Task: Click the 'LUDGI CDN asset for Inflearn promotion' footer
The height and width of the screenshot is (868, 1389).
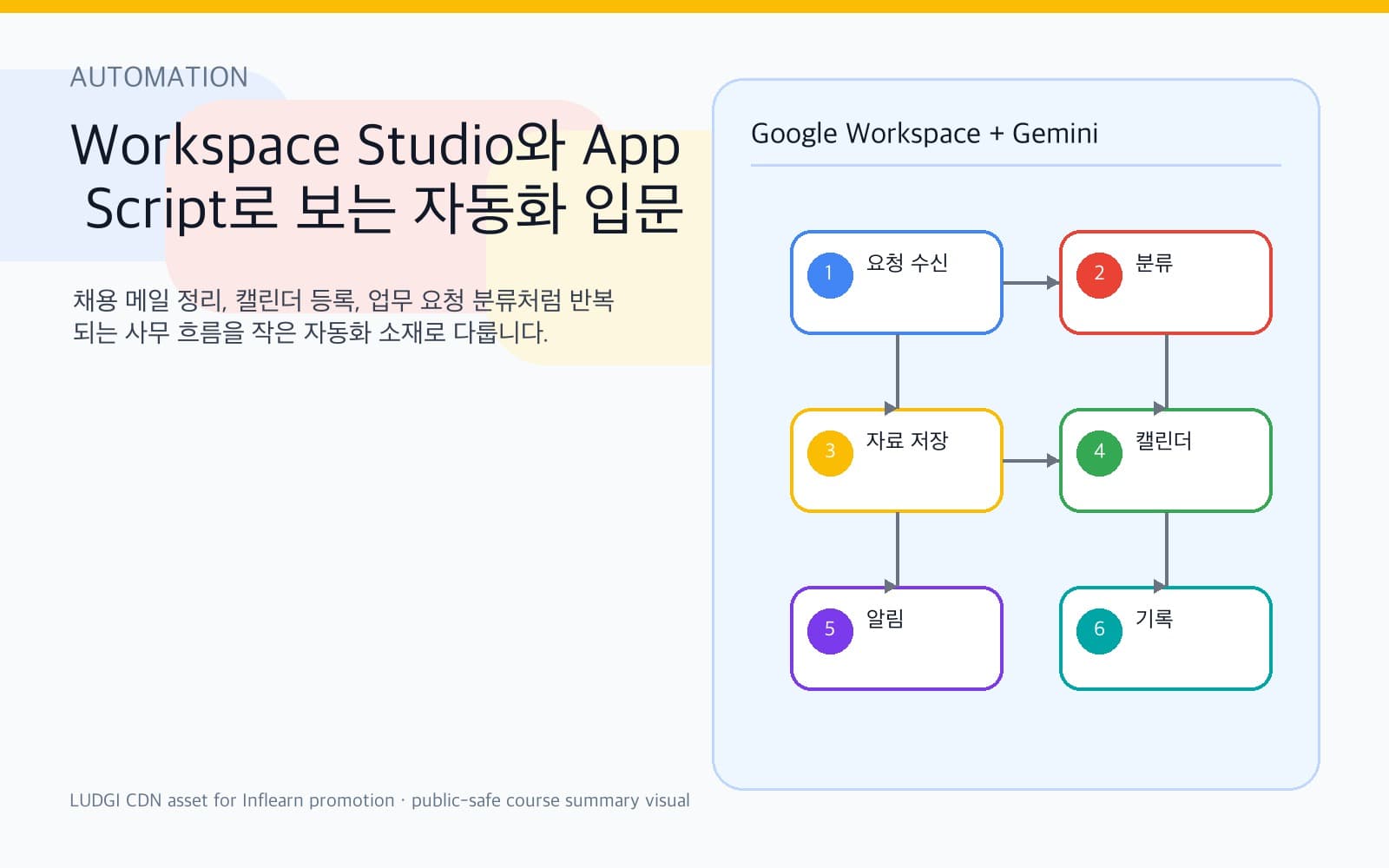Action: click(379, 800)
